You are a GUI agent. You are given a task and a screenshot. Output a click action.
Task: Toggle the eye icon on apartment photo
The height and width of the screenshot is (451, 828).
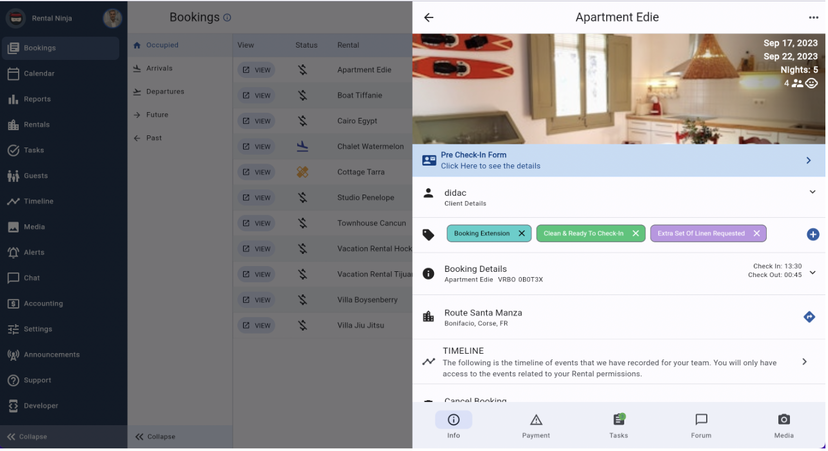[812, 84]
